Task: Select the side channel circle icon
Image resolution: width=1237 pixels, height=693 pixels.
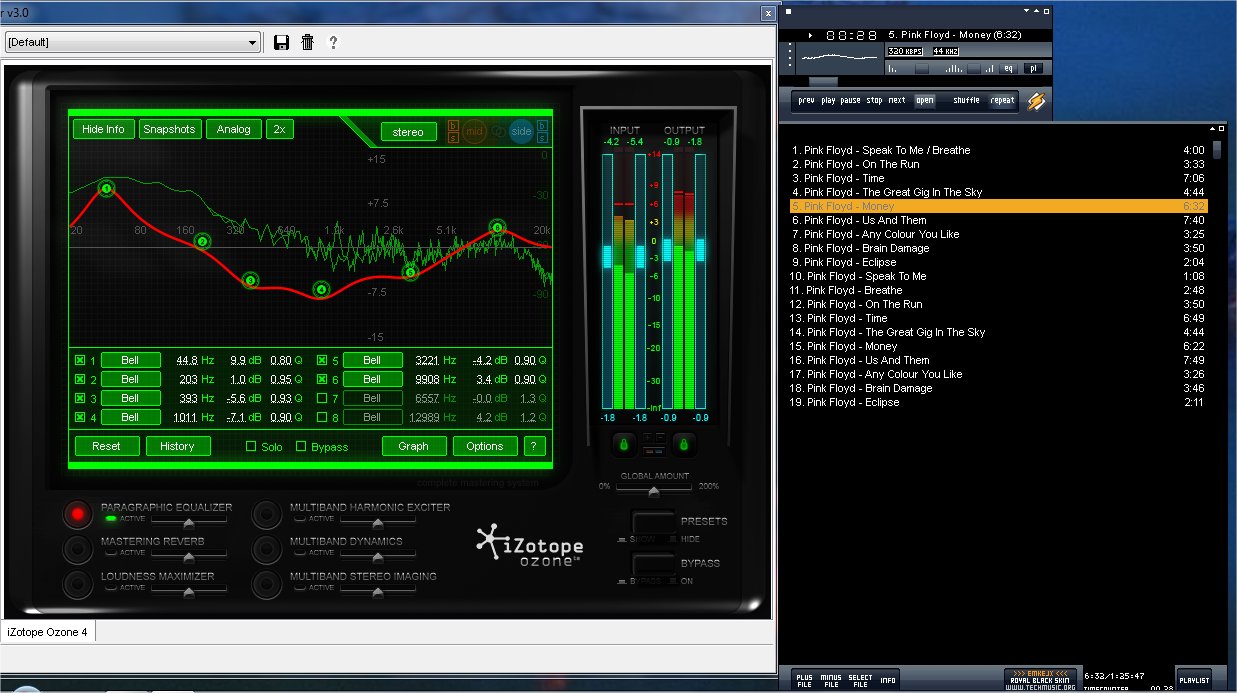Action: 521,131
